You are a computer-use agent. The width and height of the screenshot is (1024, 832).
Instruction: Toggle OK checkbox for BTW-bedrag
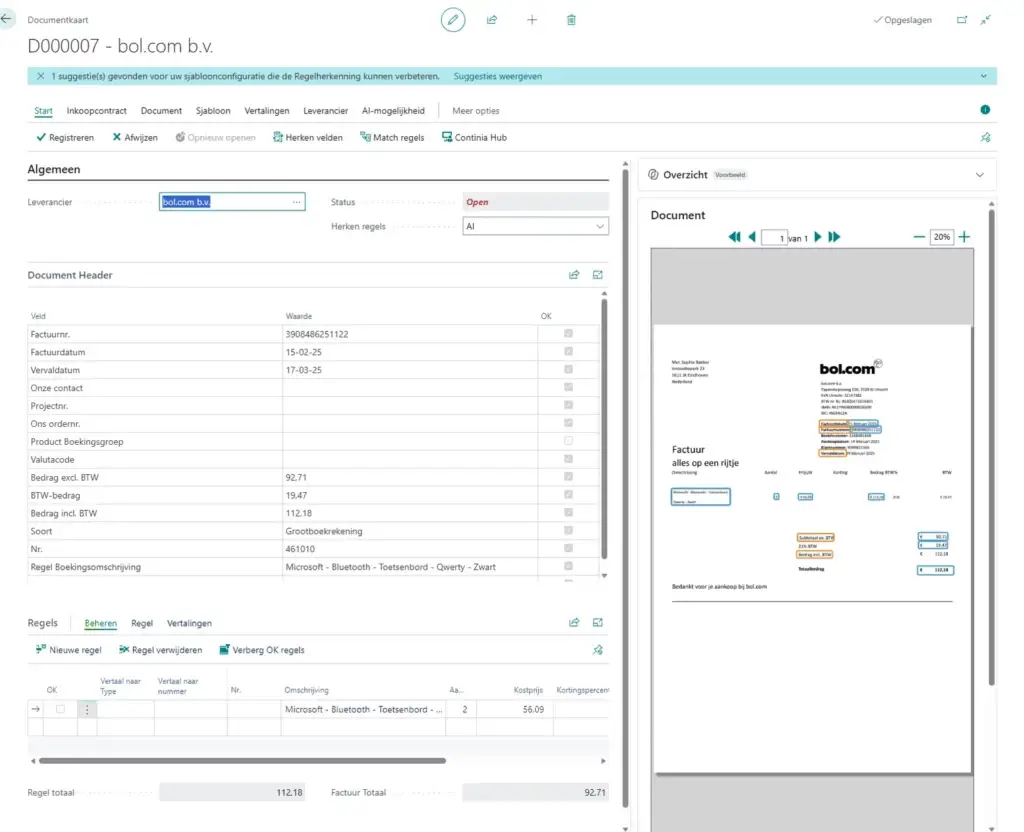(568, 494)
